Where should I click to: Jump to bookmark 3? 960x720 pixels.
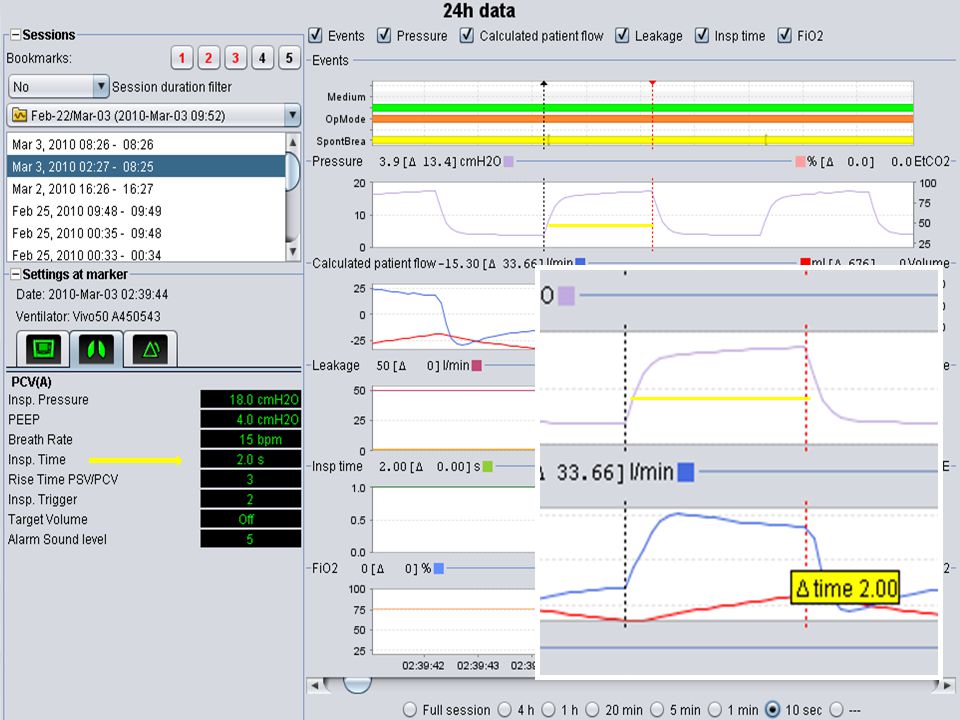tap(236, 58)
